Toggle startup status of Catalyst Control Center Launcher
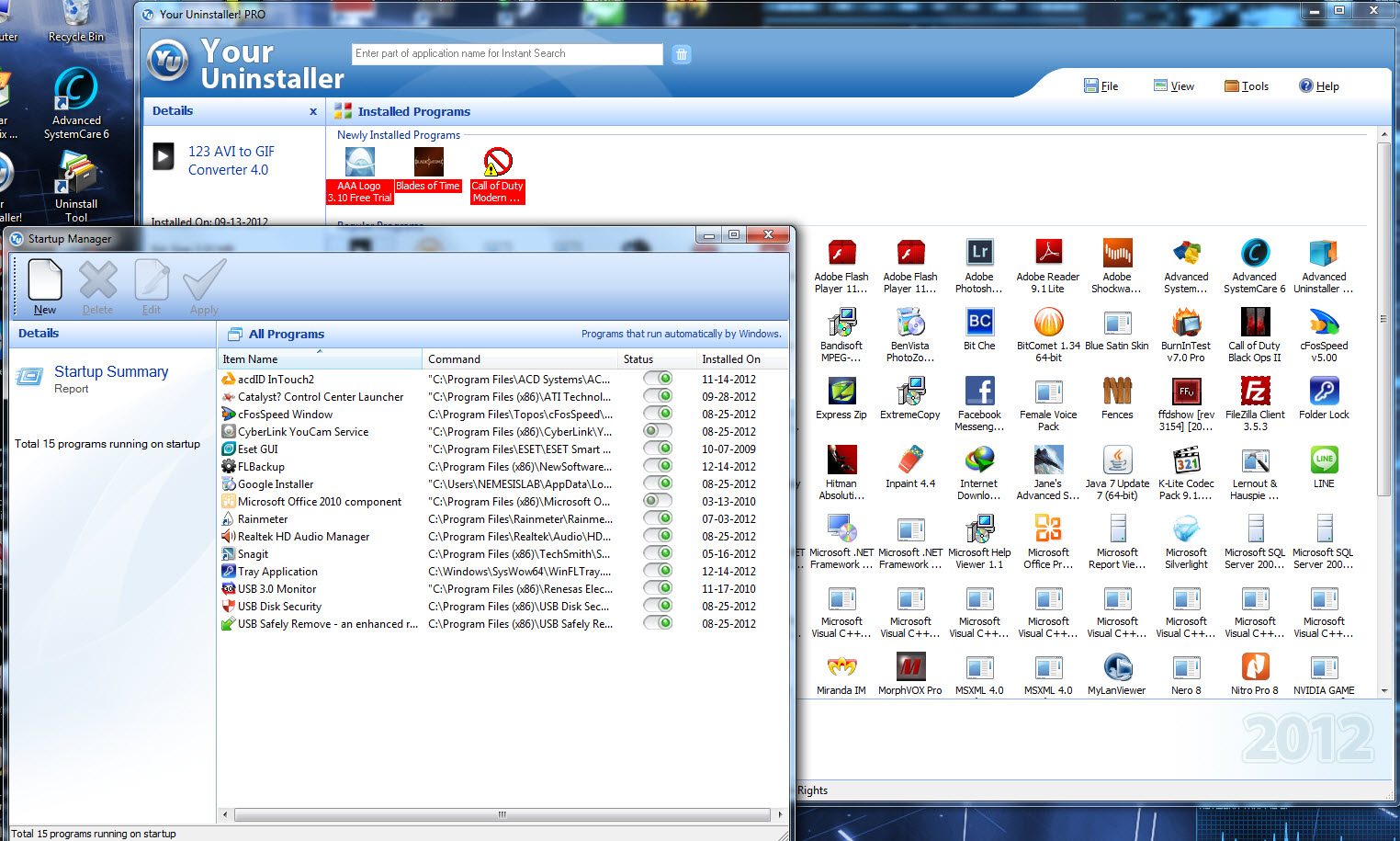This screenshot has height=841, width=1400. [x=658, y=396]
